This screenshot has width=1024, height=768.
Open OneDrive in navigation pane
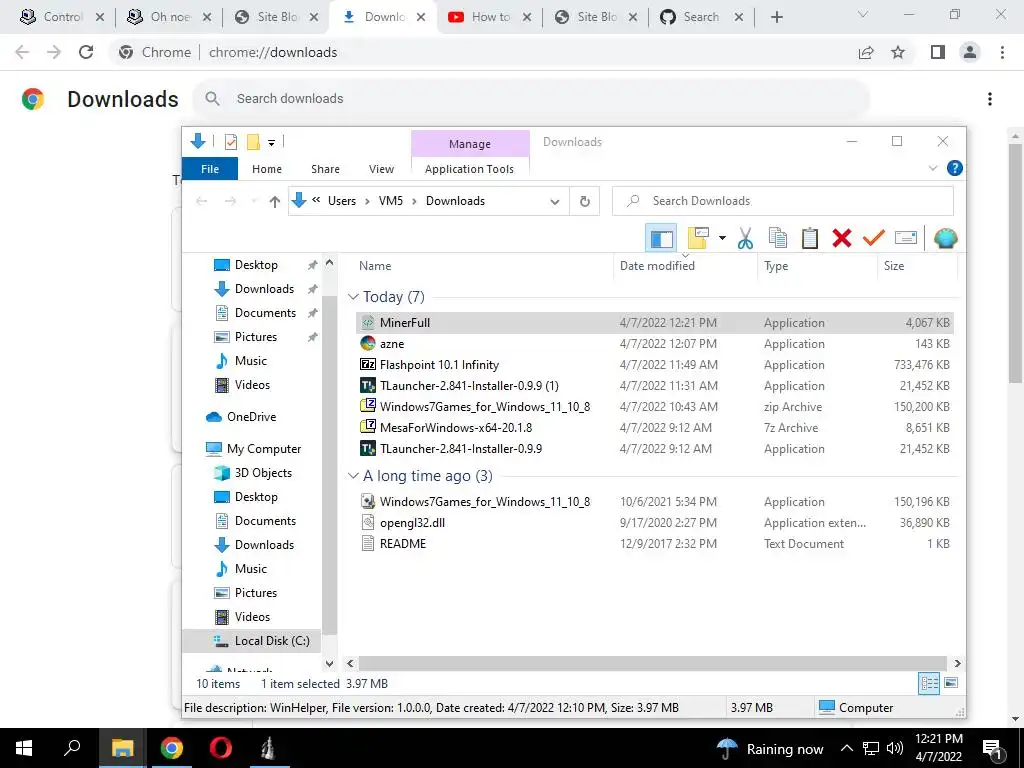pyautogui.click(x=251, y=417)
